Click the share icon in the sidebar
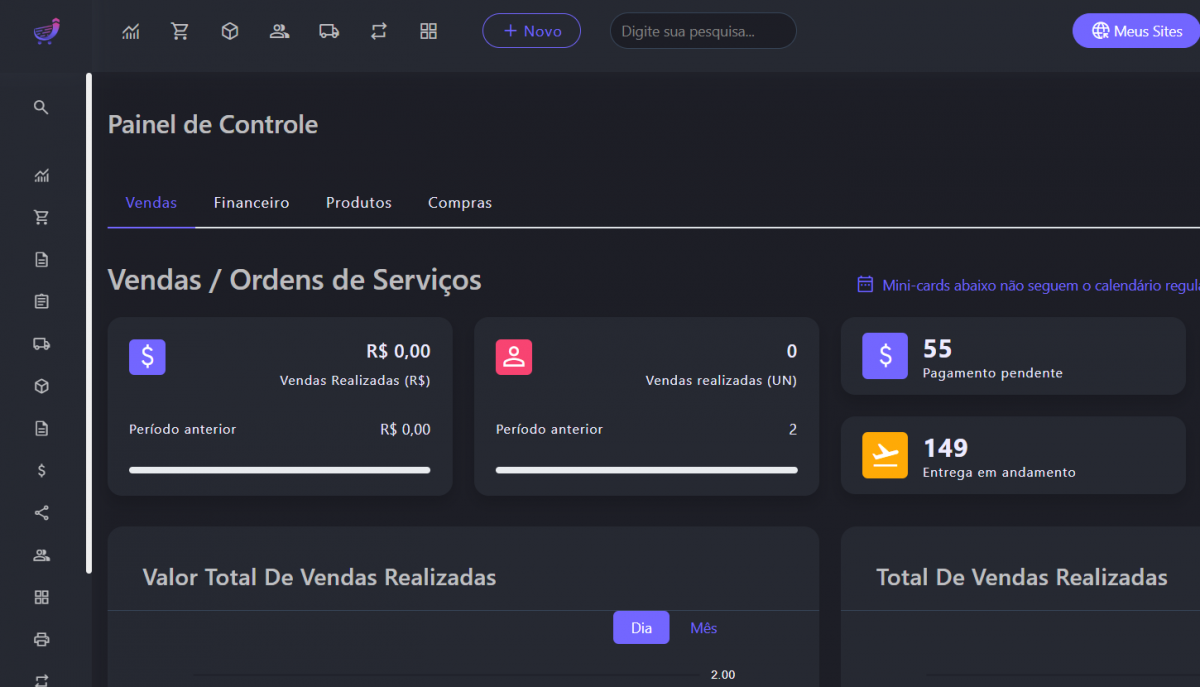Image resolution: width=1200 pixels, height=687 pixels. tap(41, 513)
